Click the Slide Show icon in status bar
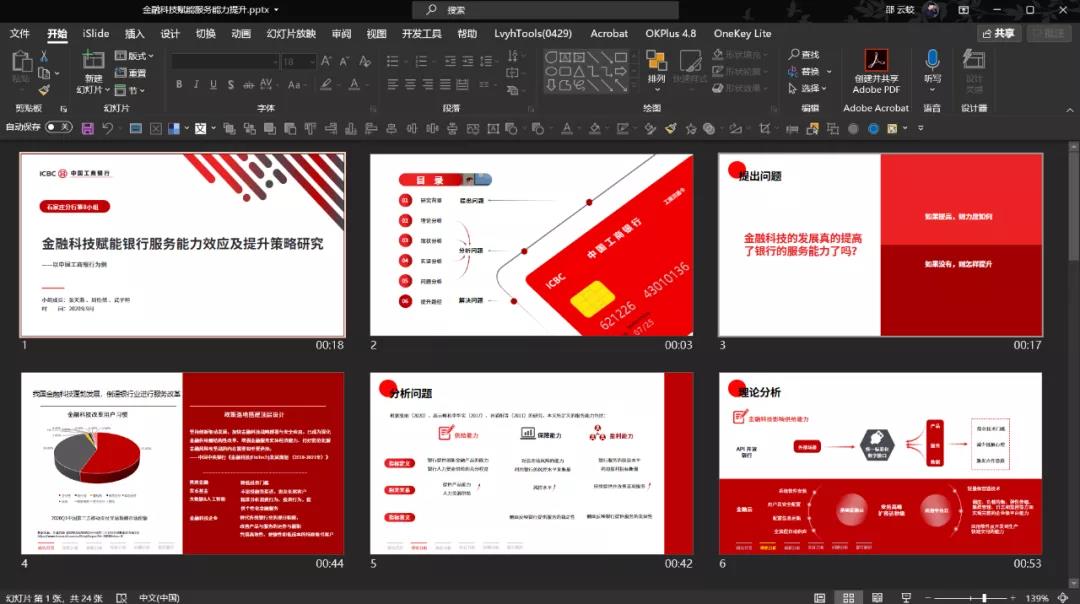 coord(906,598)
